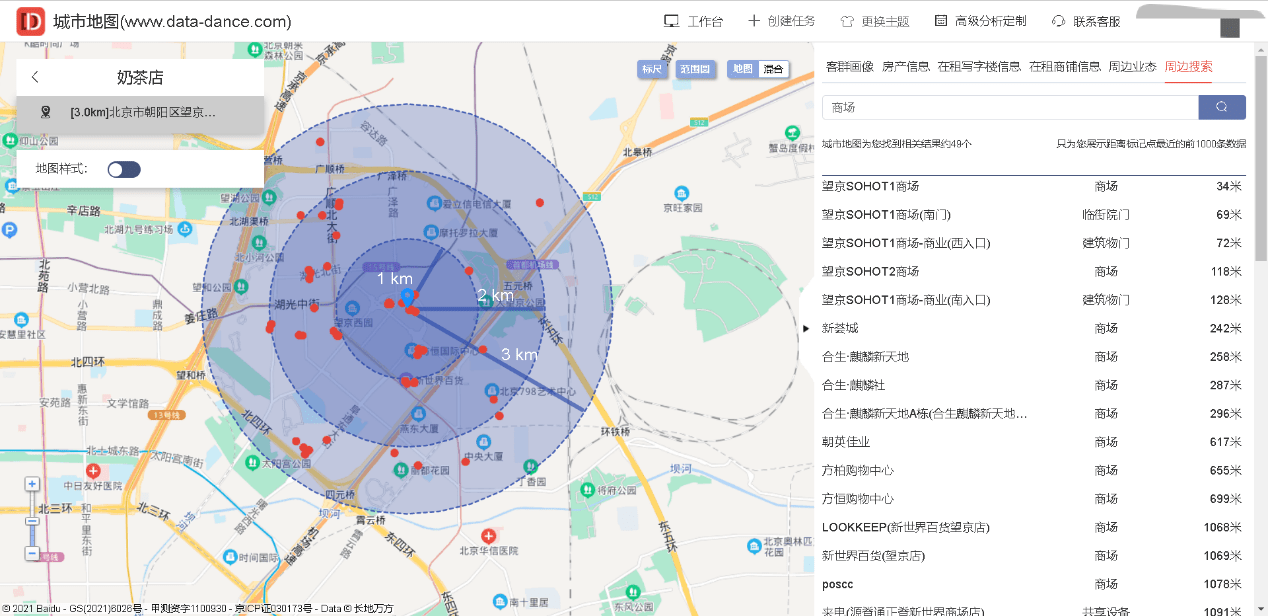Go back with the 奶茶店 panel arrow
1268x616 pixels.
(x=35, y=77)
